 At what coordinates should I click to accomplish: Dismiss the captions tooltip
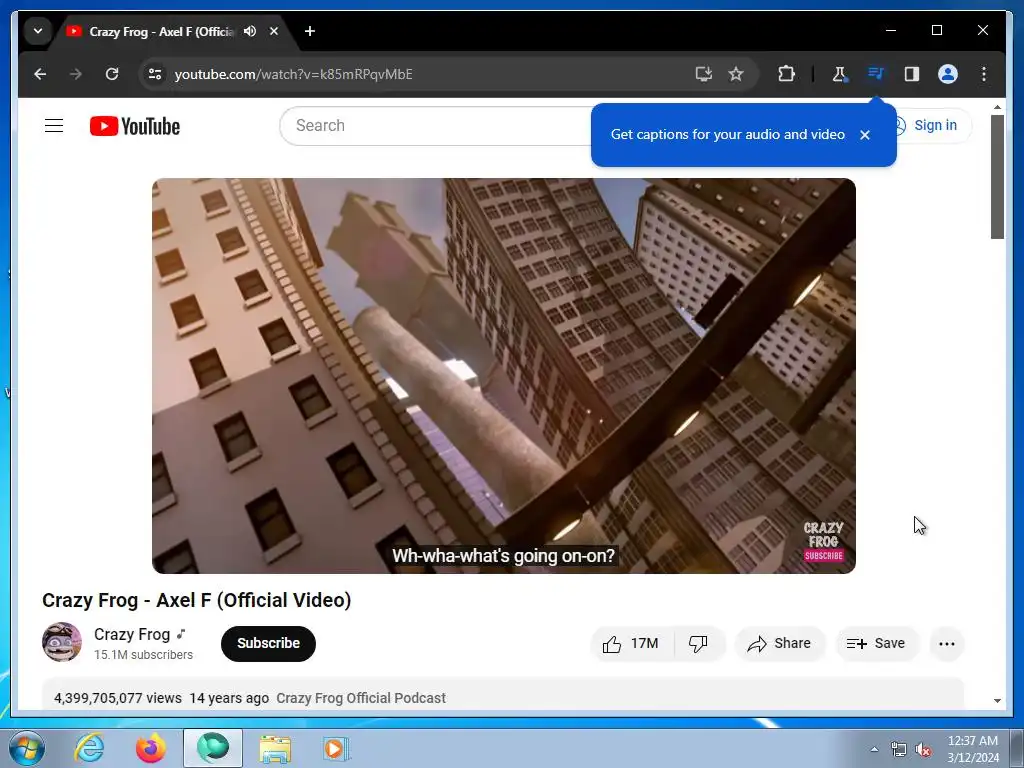click(865, 135)
